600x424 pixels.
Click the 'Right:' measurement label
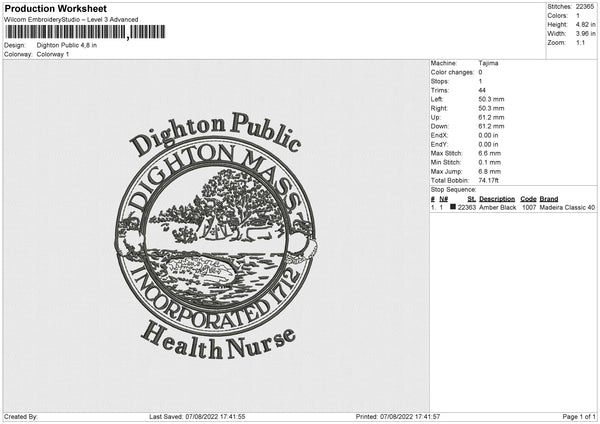(439, 108)
